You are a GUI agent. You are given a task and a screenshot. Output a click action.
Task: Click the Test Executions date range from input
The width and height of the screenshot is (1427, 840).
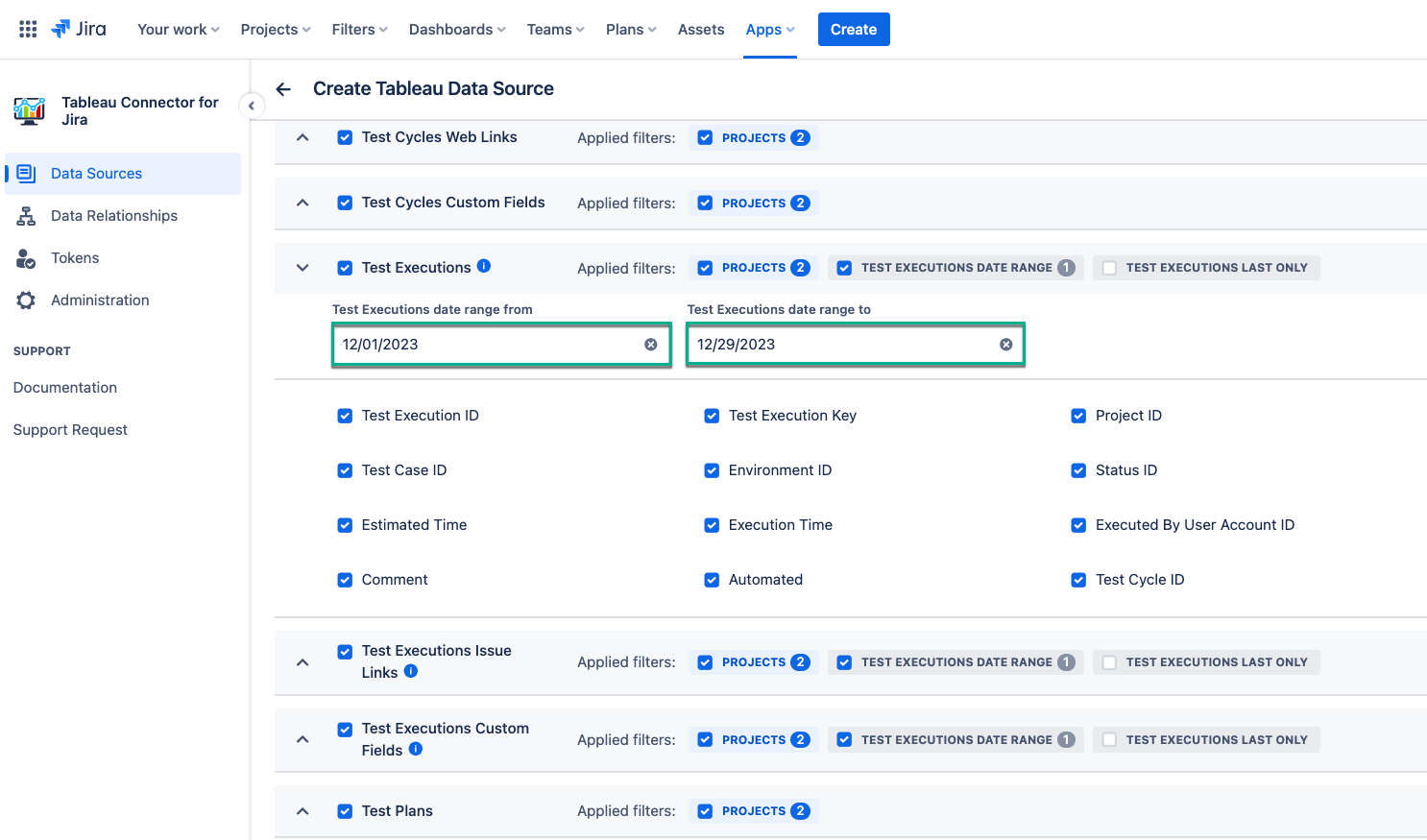pyautogui.click(x=485, y=345)
